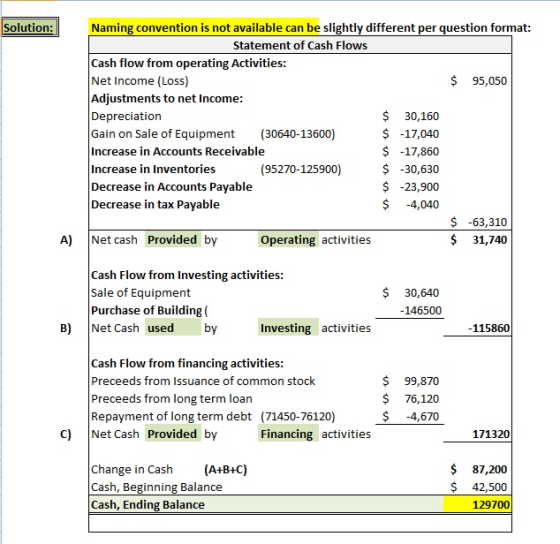560x544 pixels.
Task: Select 'Cash flow from operating Activities:' heading
Action: click(x=189, y=63)
